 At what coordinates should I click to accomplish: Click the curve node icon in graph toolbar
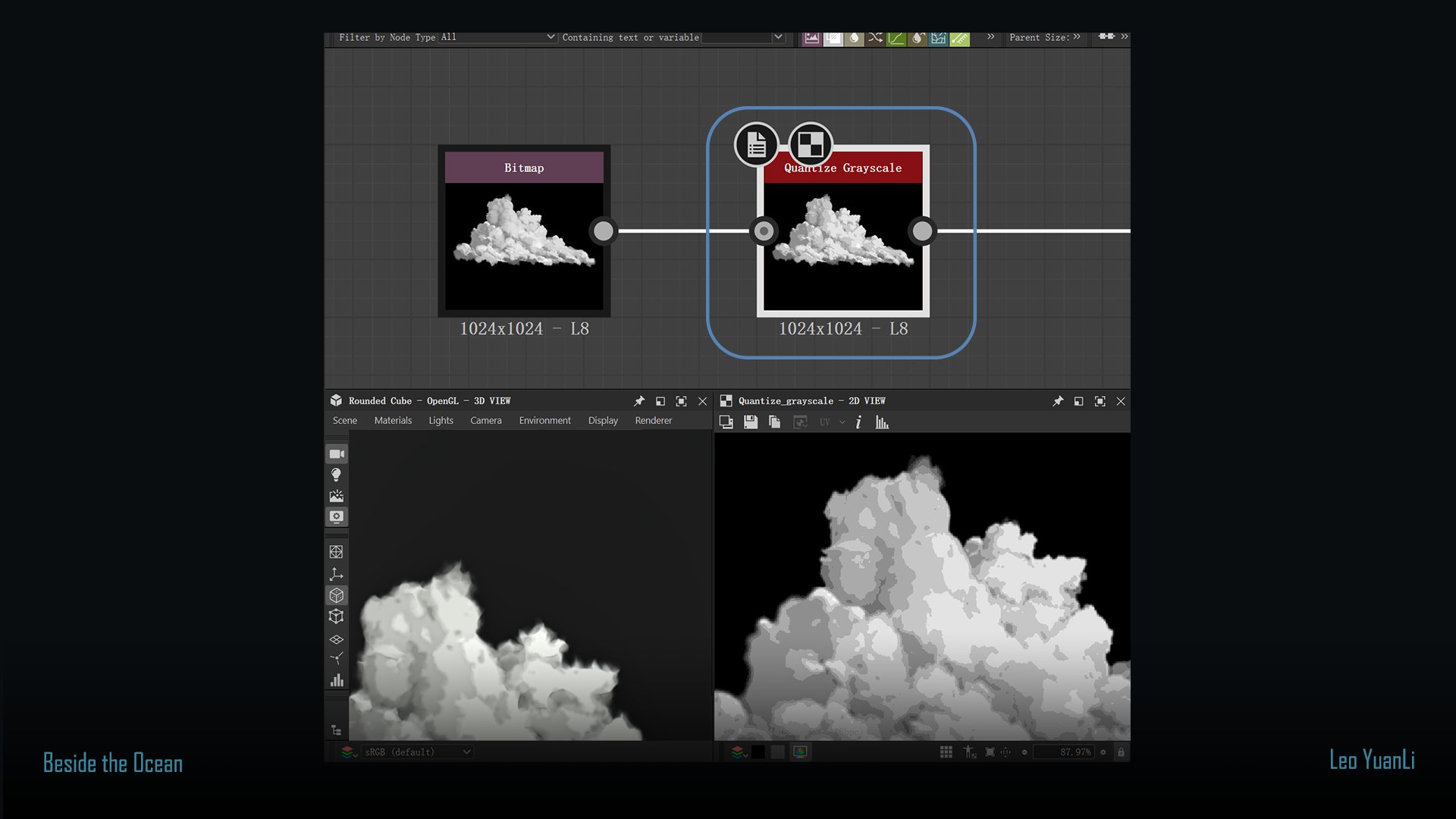(x=896, y=37)
